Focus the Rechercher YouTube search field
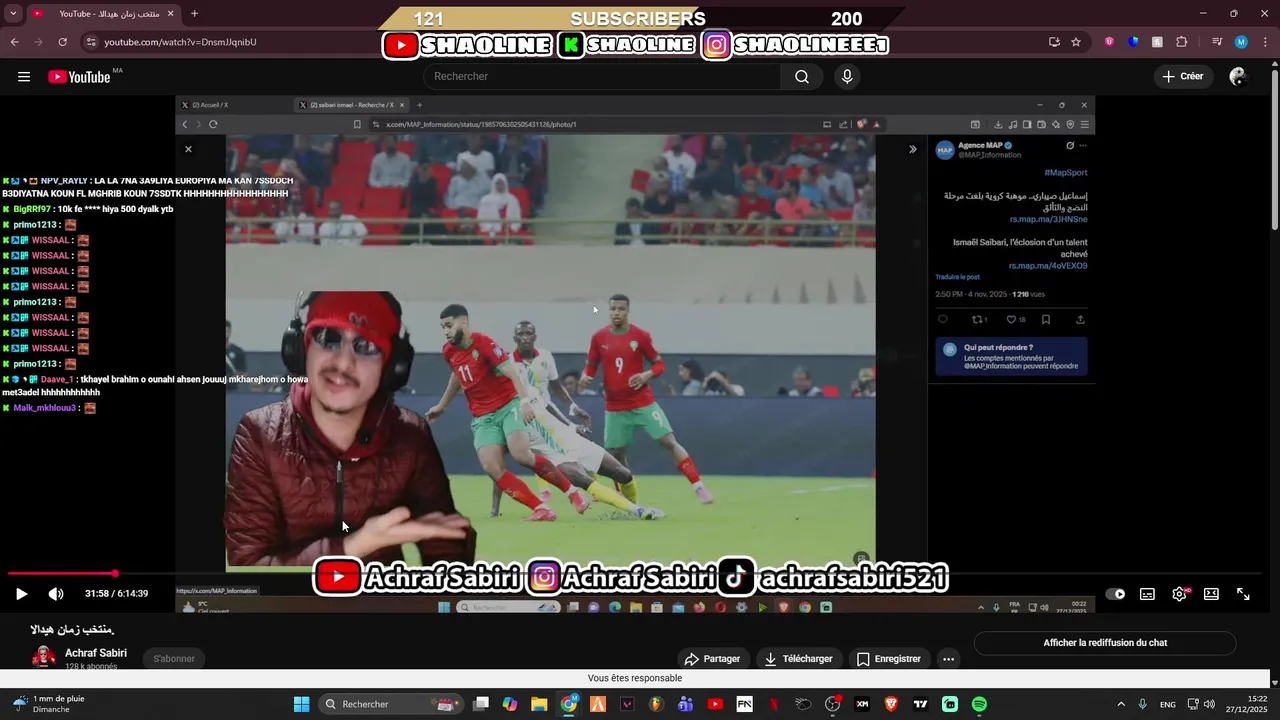This screenshot has height=720, width=1280. pyautogui.click(x=603, y=77)
